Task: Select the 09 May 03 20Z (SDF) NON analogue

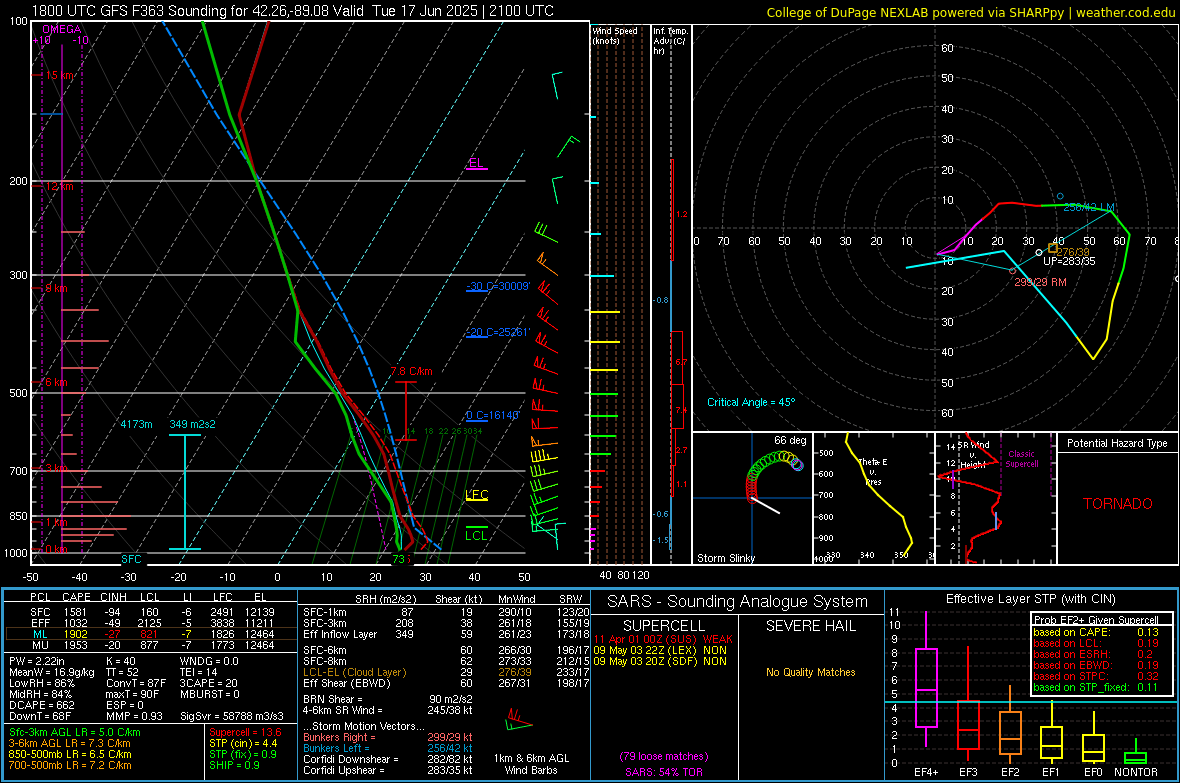Action: tap(660, 661)
